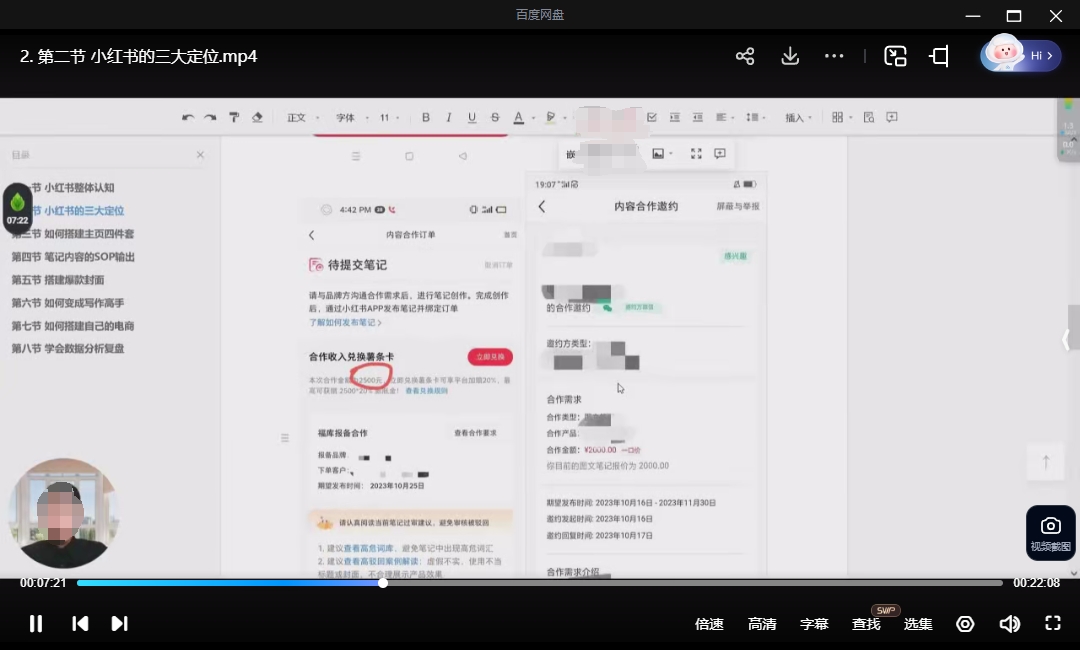Open the 高清 quality selector

pos(762,624)
